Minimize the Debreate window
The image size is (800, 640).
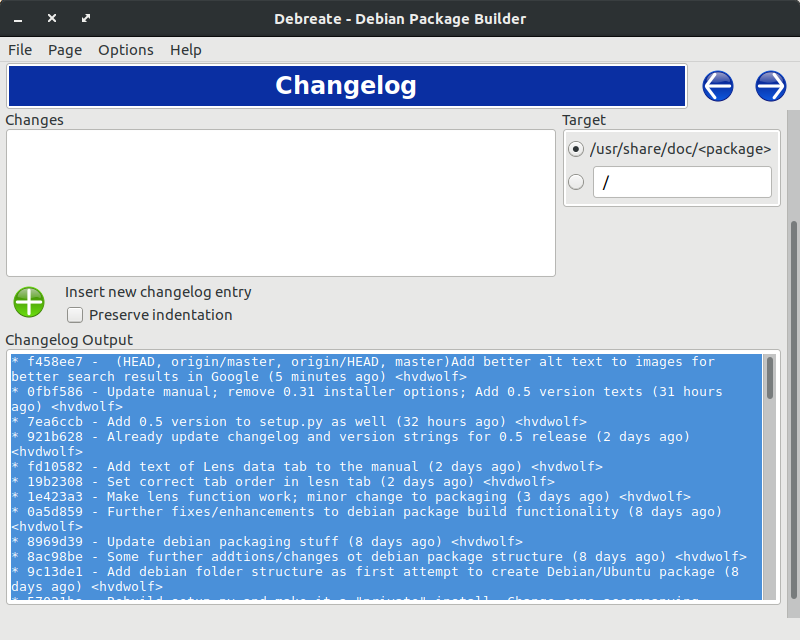pos(18,19)
